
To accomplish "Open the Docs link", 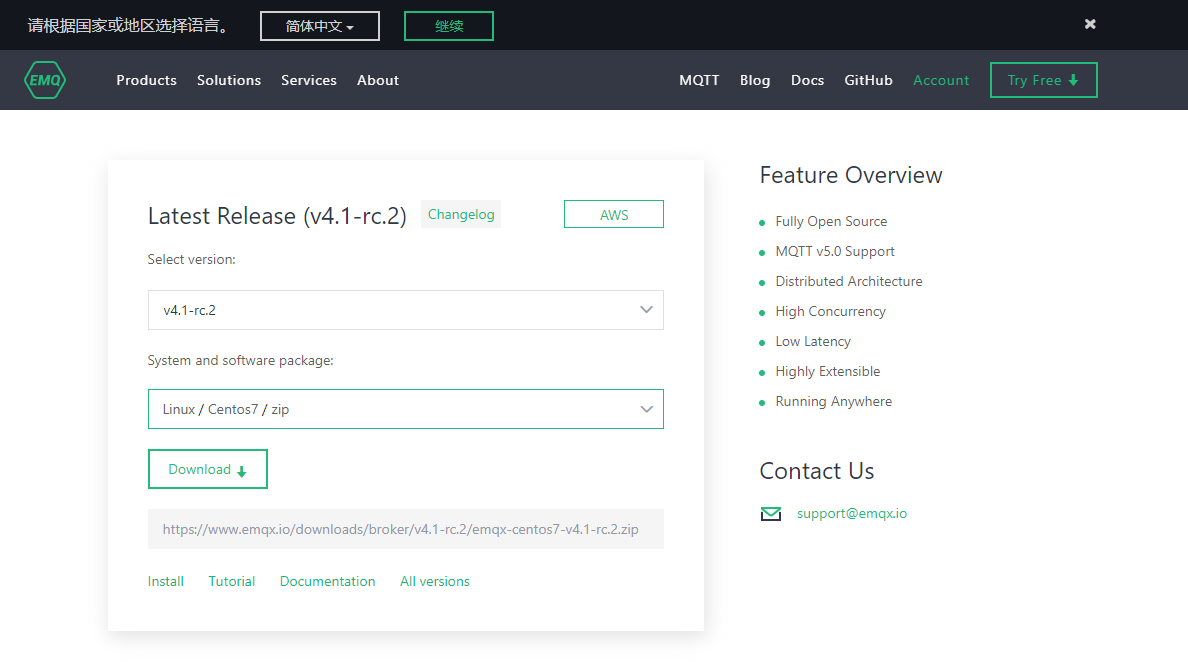I will [808, 80].
